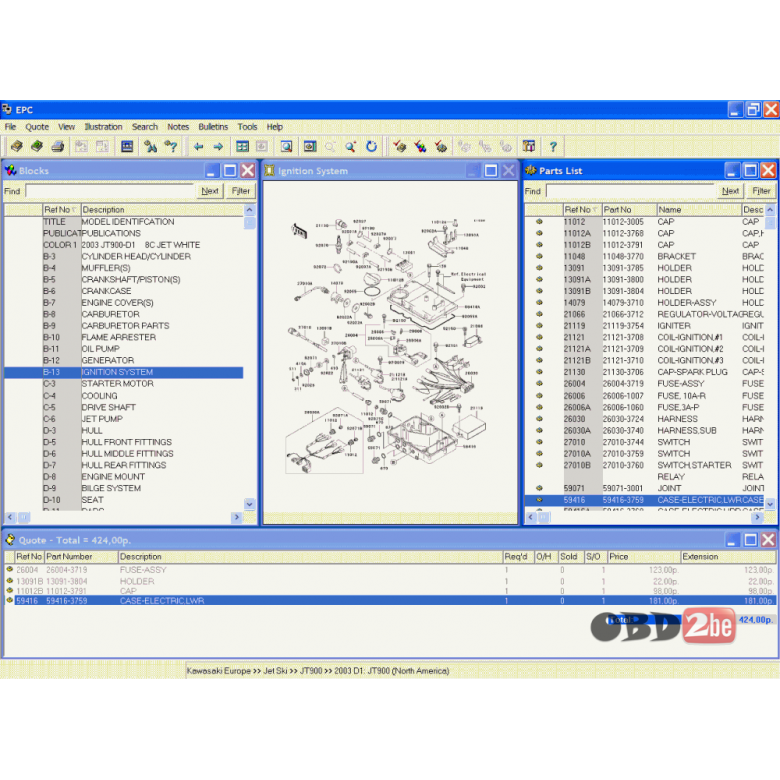Click the first red checkmark part icon
The width and height of the screenshot is (780, 780).
pyautogui.click(x=399, y=146)
